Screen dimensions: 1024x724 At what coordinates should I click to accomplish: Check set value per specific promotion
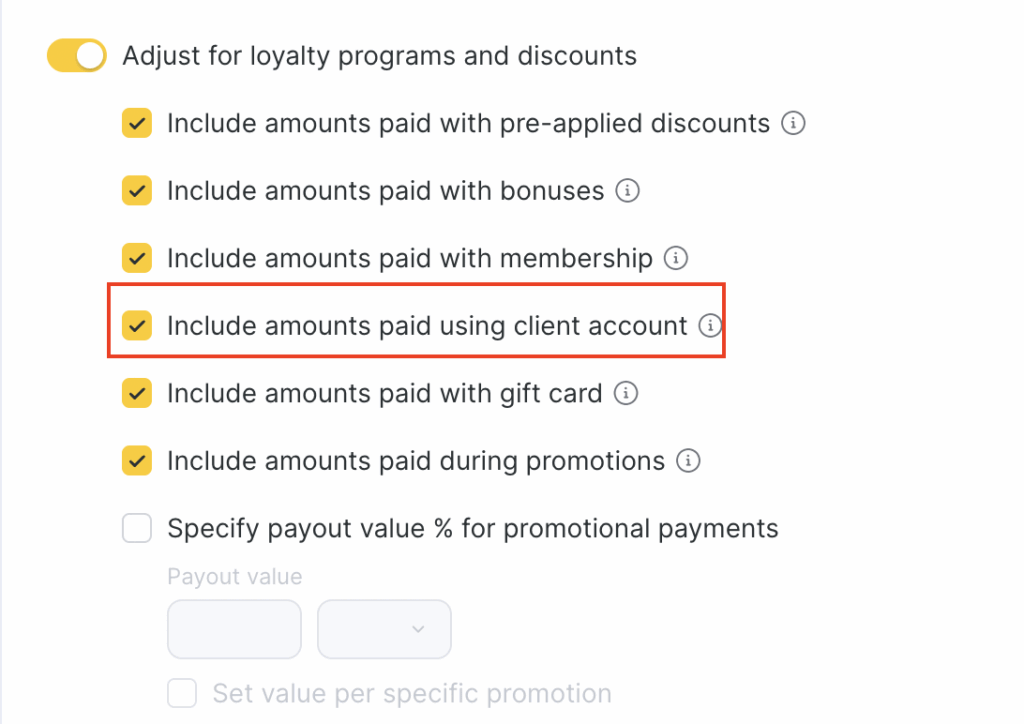tap(182, 693)
